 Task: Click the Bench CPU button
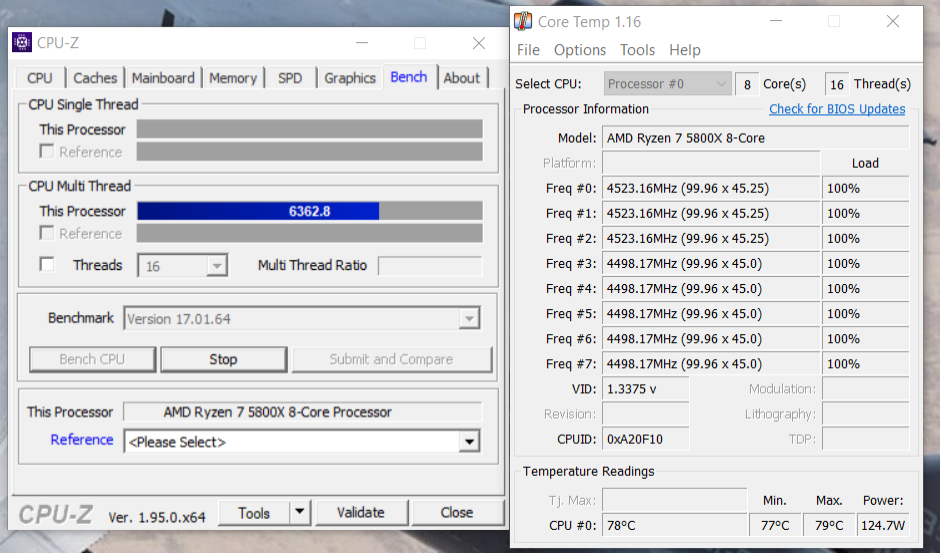coord(92,359)
